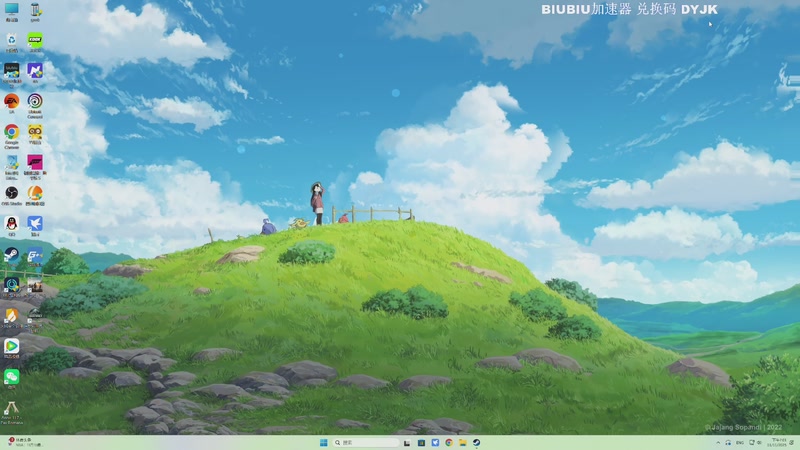Launch the EA app desktop shortcut
Image resolution: width=800 pixels, height=450 pixels.
(11, 103)
